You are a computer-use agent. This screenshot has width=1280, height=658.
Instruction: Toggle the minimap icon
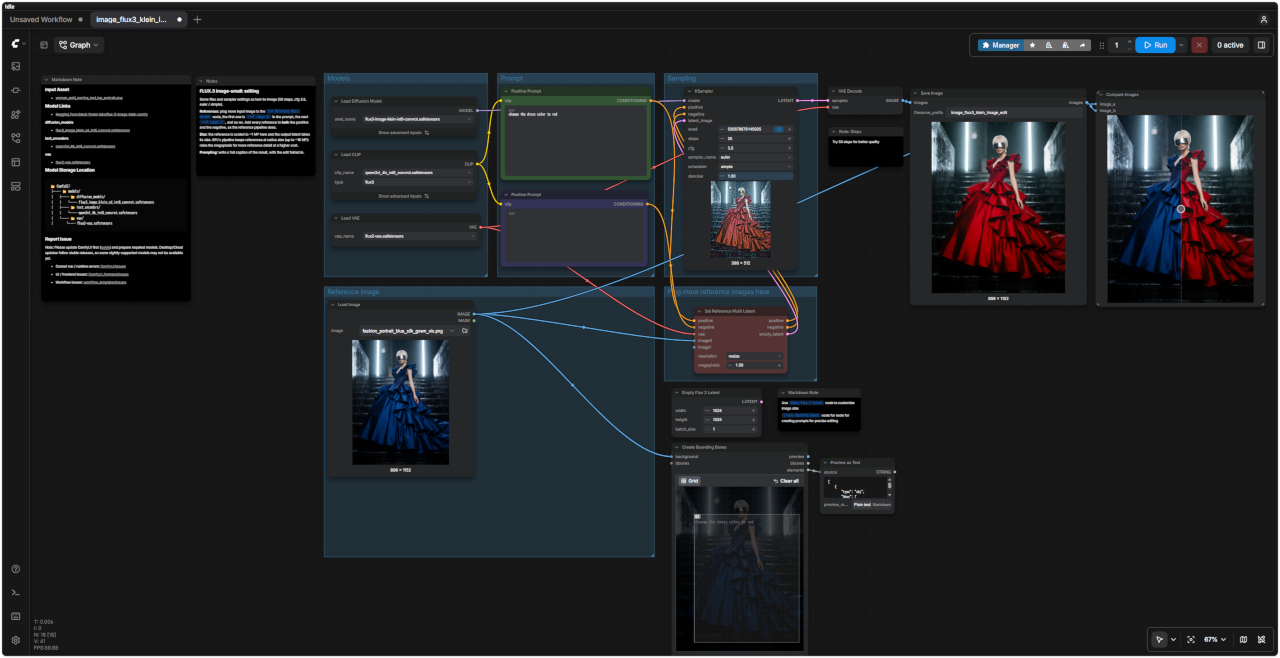click(x=1243, y=639)
